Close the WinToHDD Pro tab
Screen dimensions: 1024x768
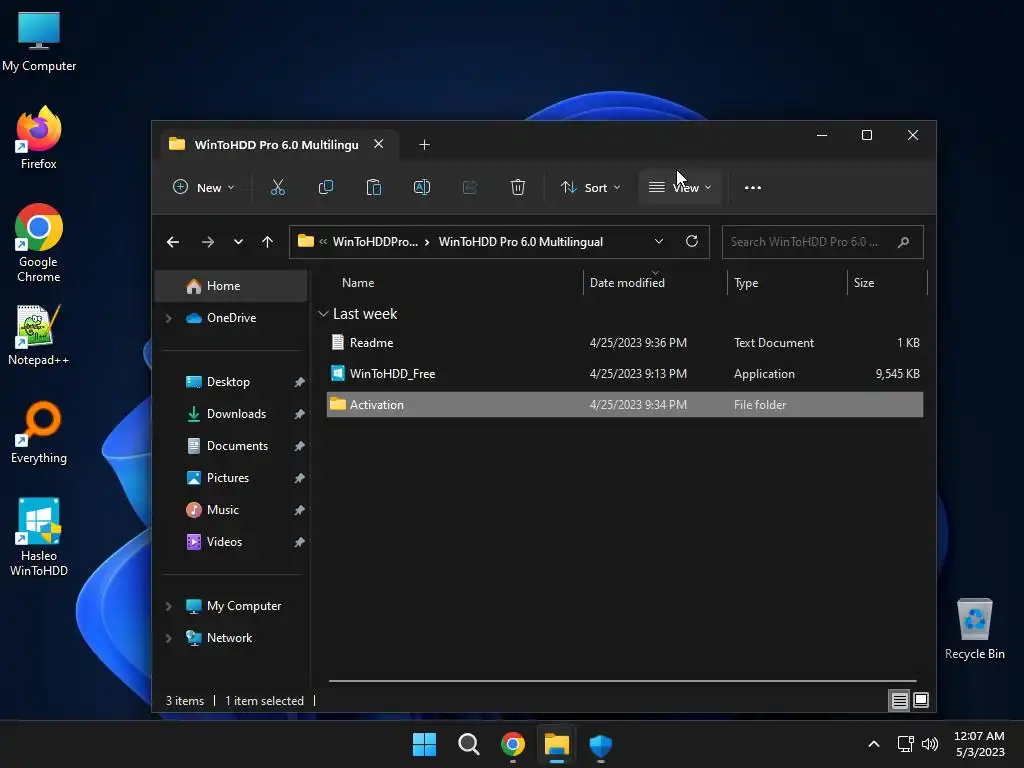[379, 144]
